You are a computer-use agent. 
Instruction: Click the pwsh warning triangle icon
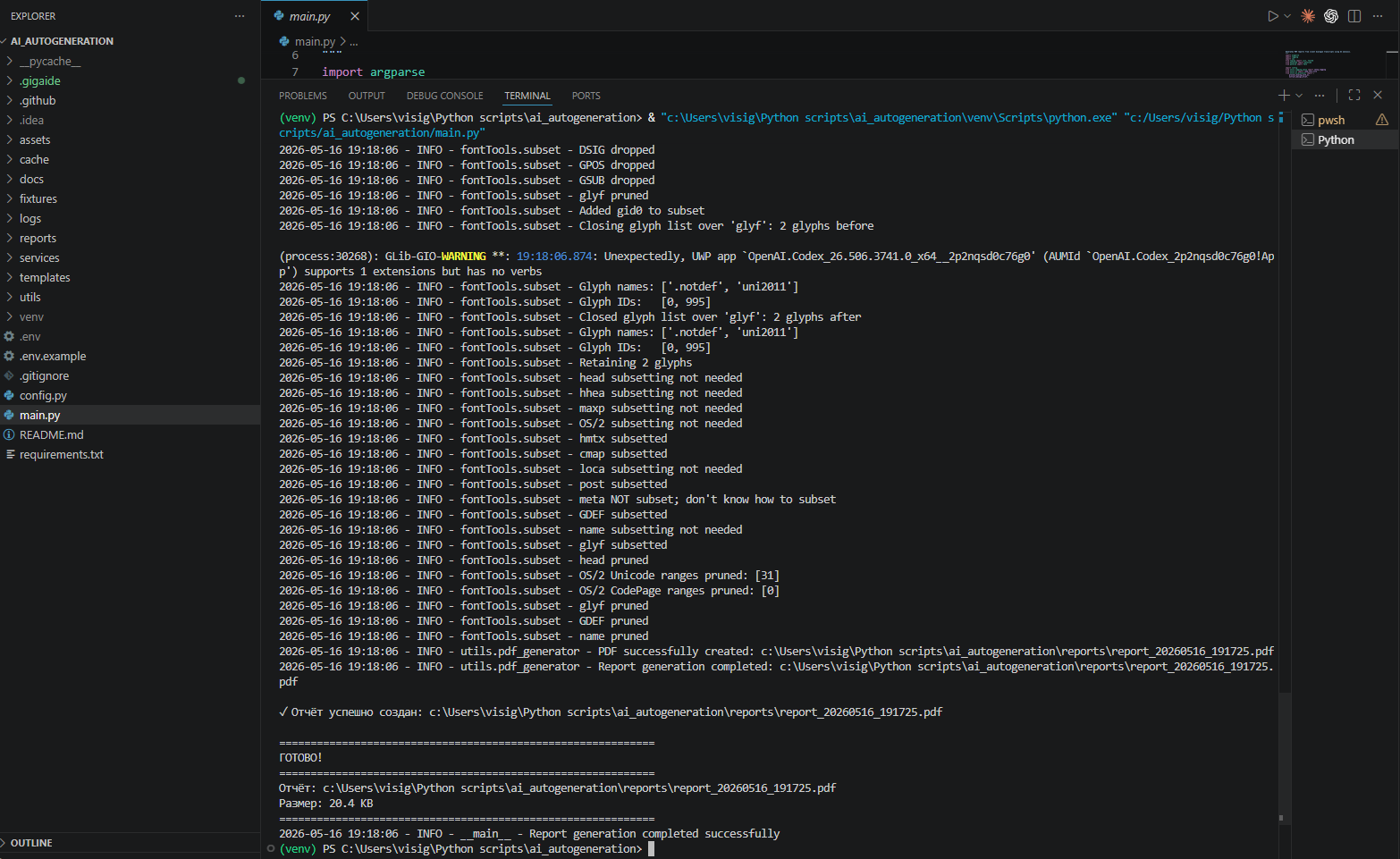[x=1382, y=120]
